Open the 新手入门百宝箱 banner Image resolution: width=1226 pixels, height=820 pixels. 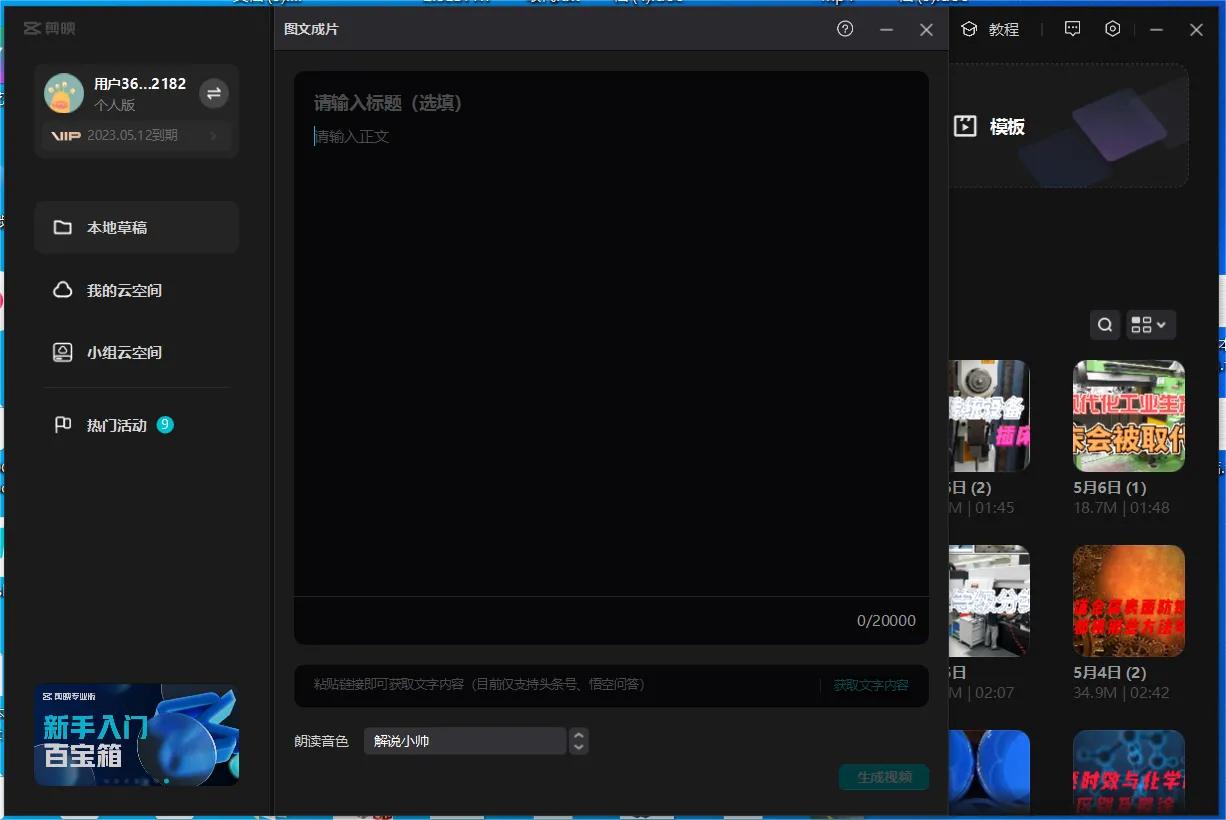(136, 735)
